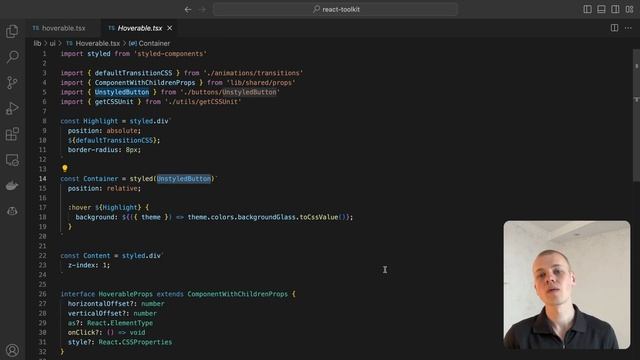Image resolution: width=640 pixels, height=360 pixels.
Task: Click the Highlight constant on line 8
Action: [100, 121]
